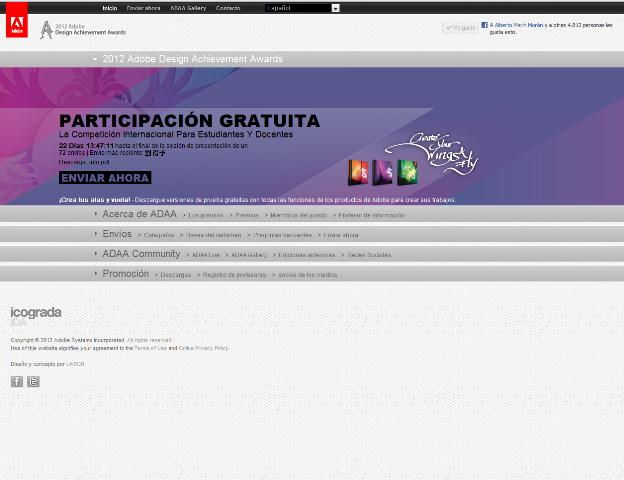Image resolution: width=624 pixels, height=480 pixels.
Task: Click the '¡Crea tus alas y vuela!' text
Action: click(x=94, y=200)
